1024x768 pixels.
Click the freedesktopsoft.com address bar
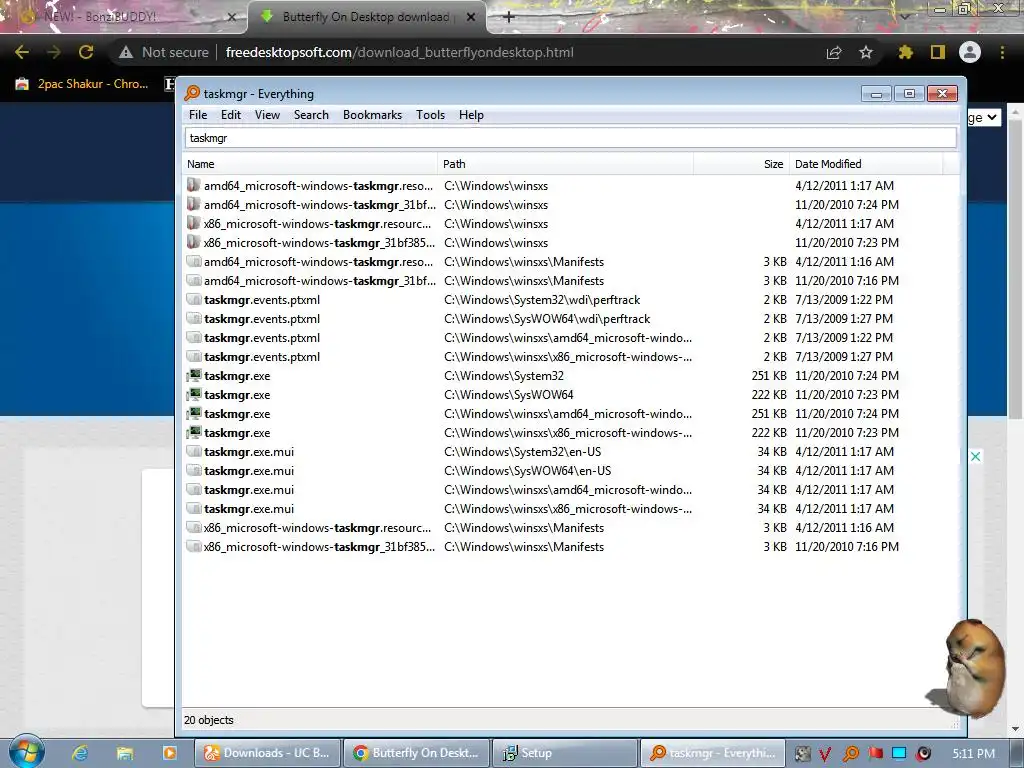click(399, 52)
